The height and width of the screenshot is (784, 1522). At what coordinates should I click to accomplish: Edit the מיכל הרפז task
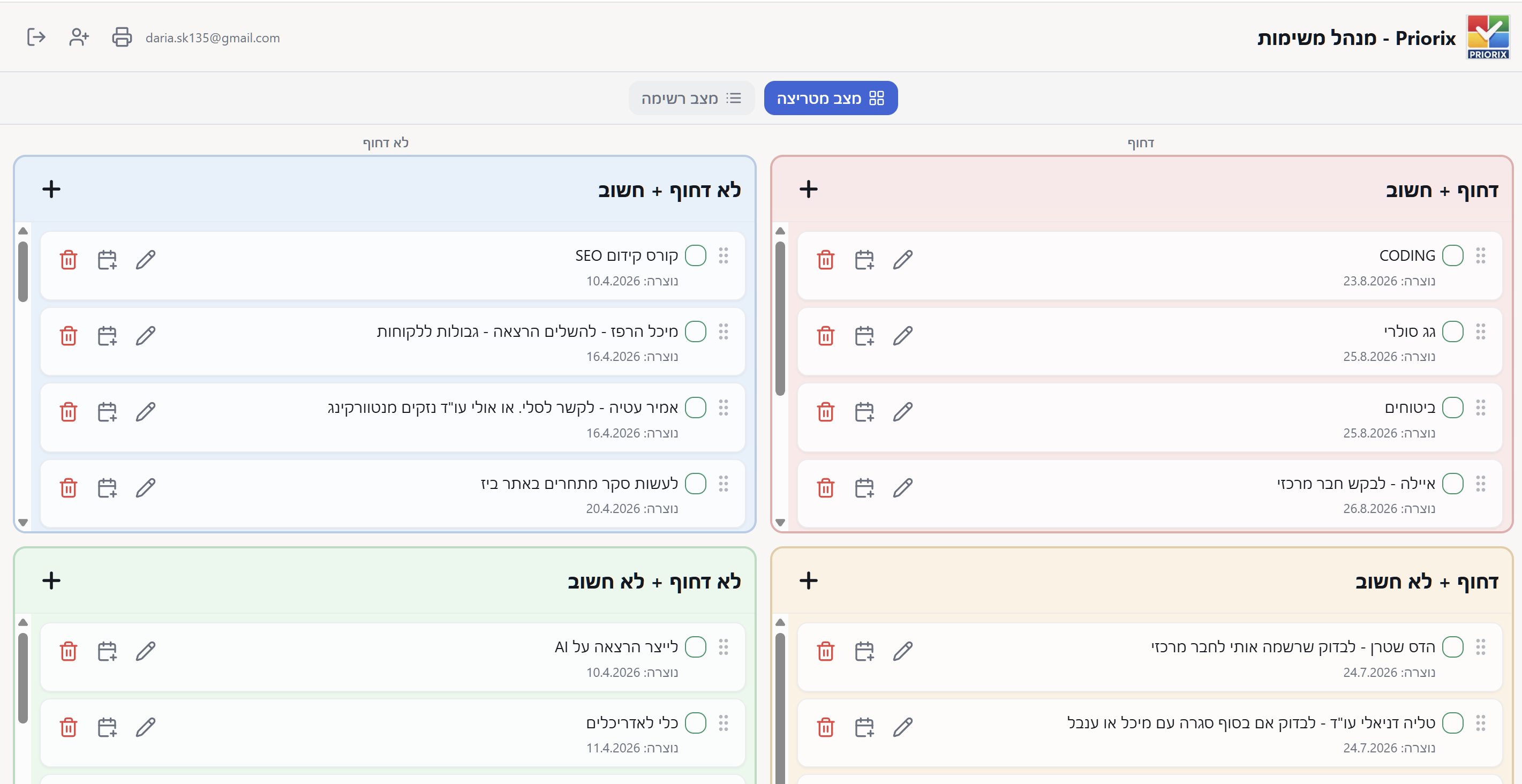(145, 336)
